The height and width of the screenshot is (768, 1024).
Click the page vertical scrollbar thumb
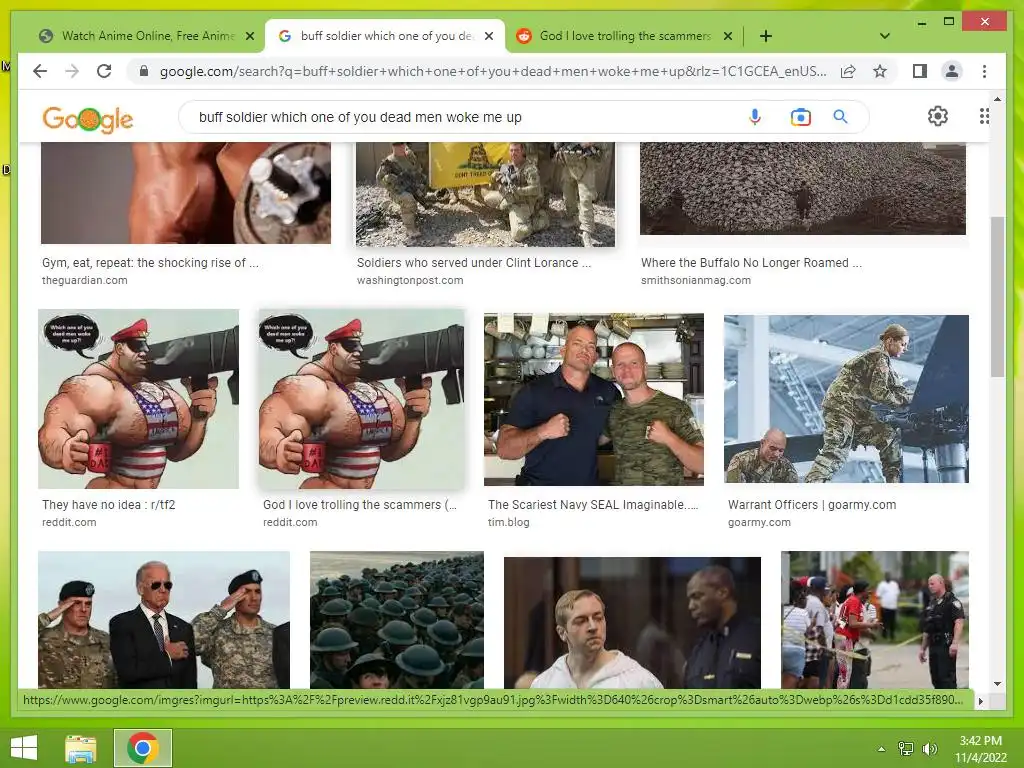coord(997,296)
